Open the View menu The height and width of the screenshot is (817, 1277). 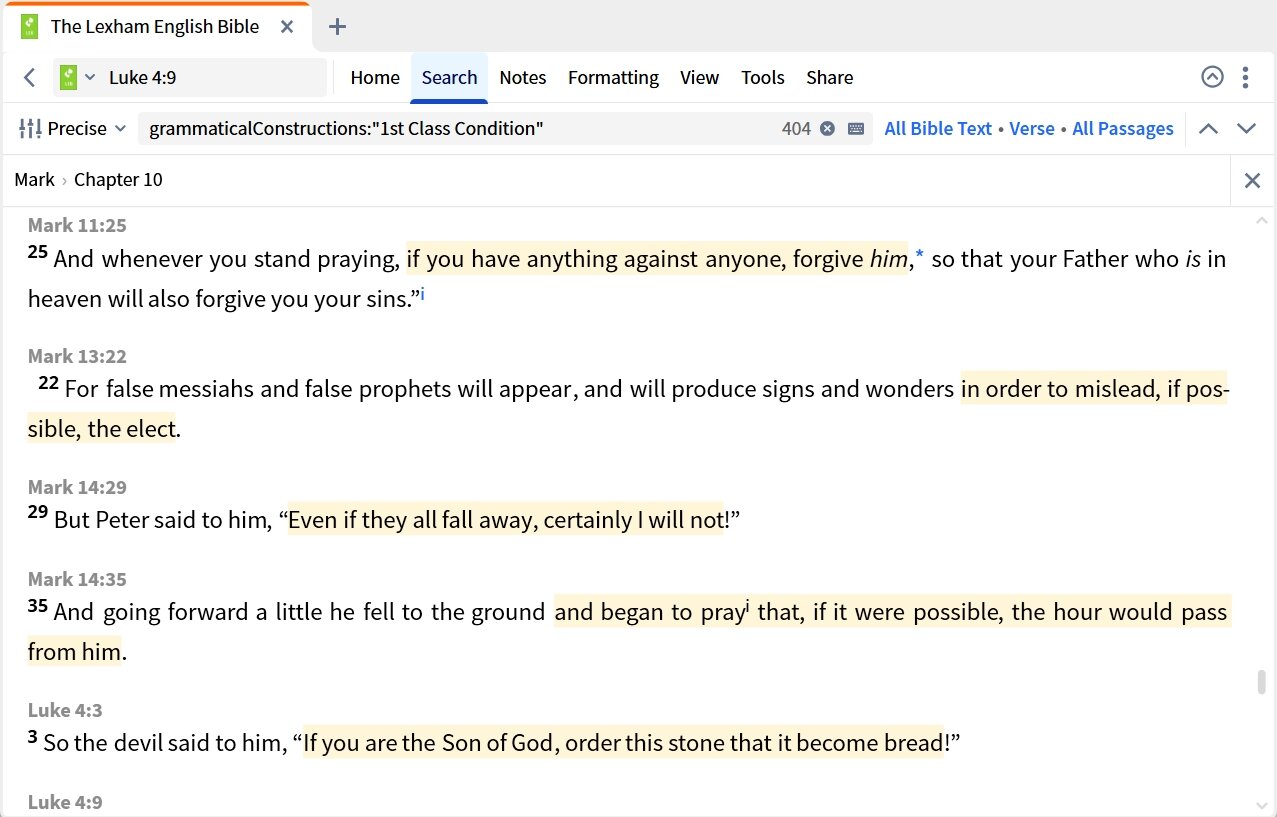699,77
